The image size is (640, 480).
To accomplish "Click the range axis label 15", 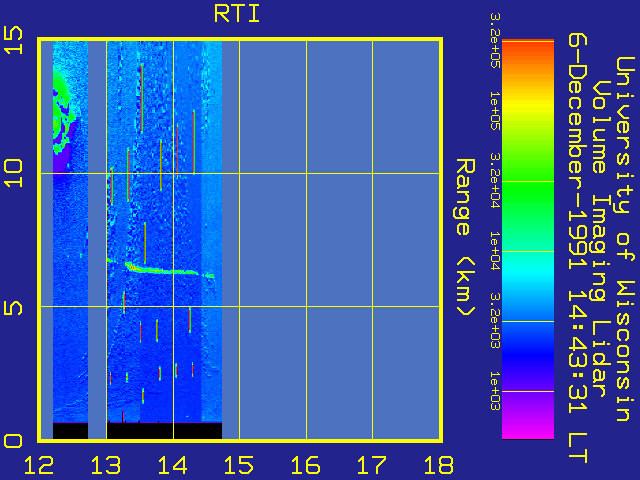I will click(13, 40).
